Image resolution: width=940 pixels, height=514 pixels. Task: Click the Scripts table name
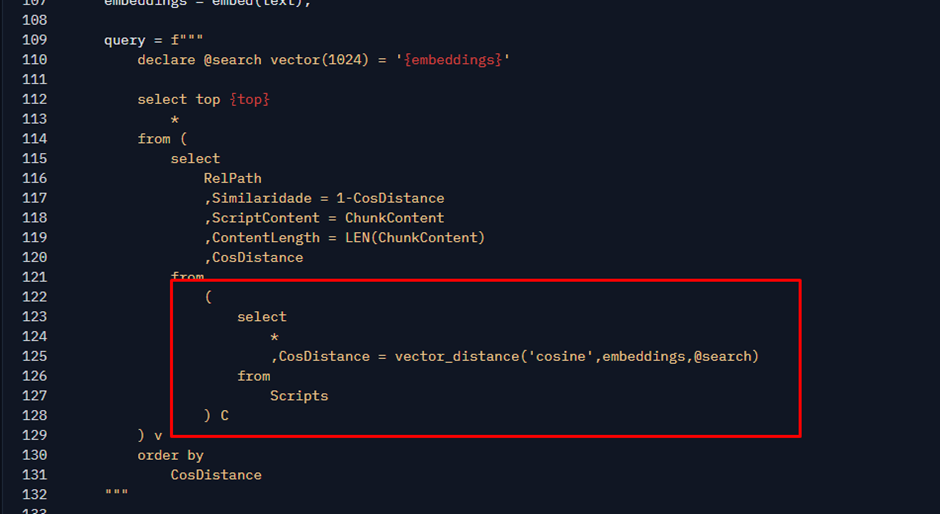pos(299,396)
